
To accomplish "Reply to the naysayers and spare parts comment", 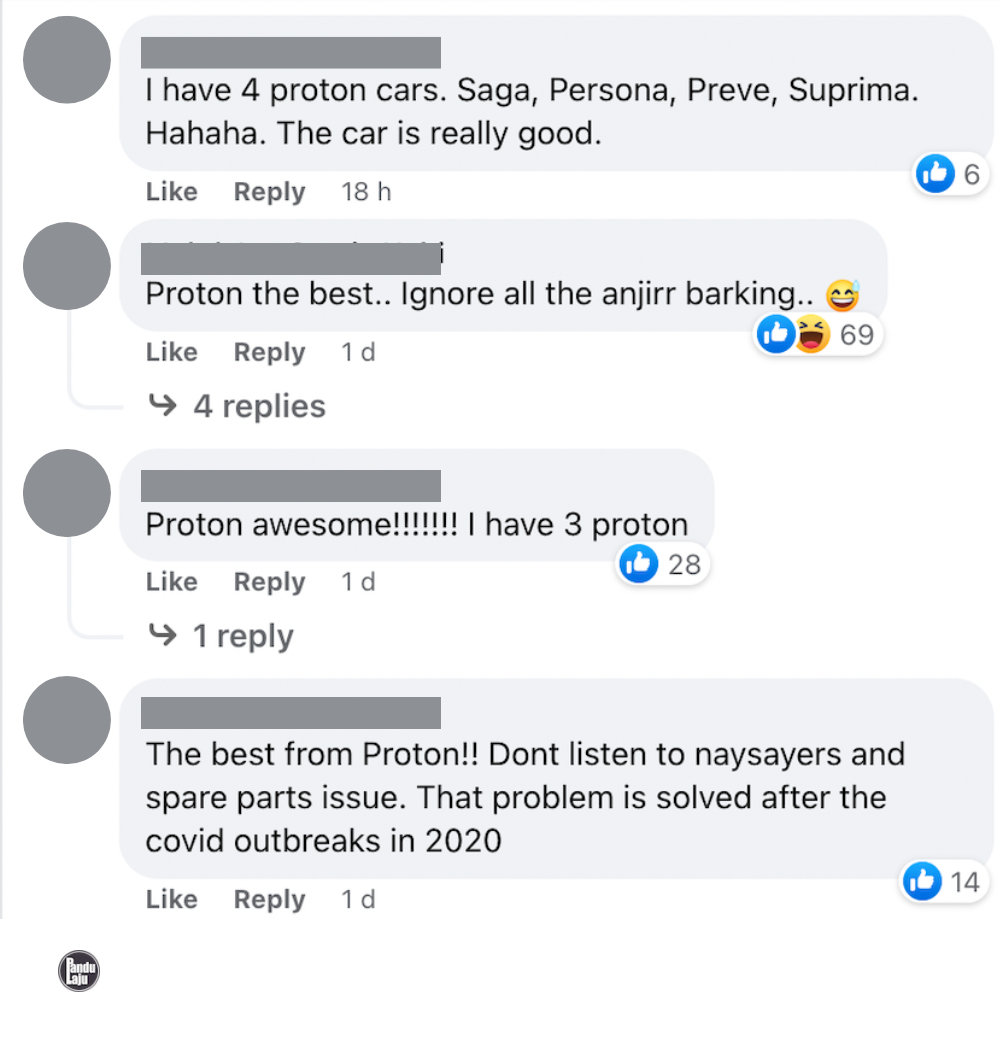I will [x=269, y=900].
